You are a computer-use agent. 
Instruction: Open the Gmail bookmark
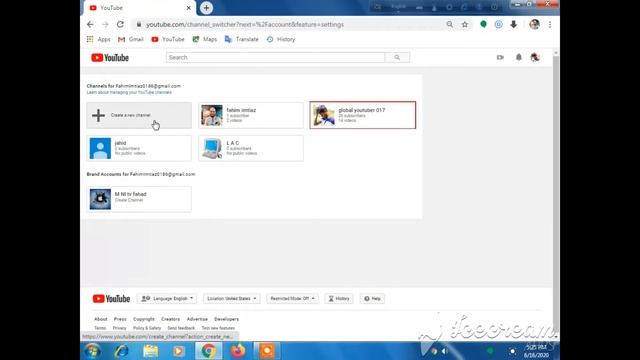pos(131,39)
